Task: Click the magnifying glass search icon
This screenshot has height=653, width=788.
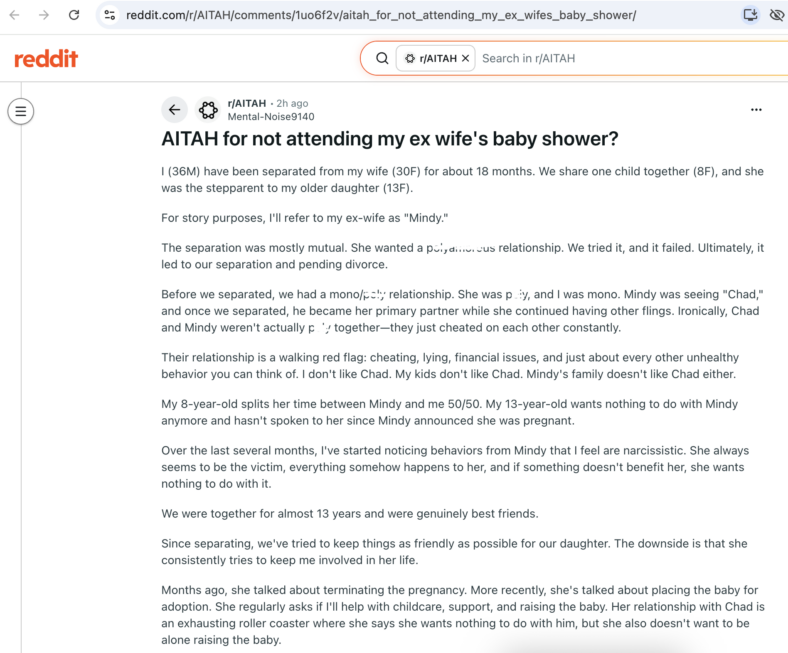Action: (382, 58)
